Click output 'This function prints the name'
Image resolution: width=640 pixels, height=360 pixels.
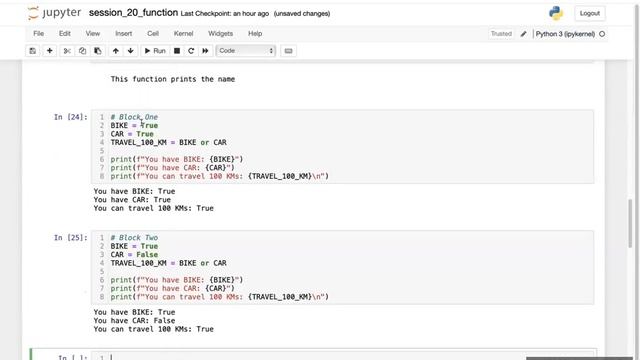[173, 79]
